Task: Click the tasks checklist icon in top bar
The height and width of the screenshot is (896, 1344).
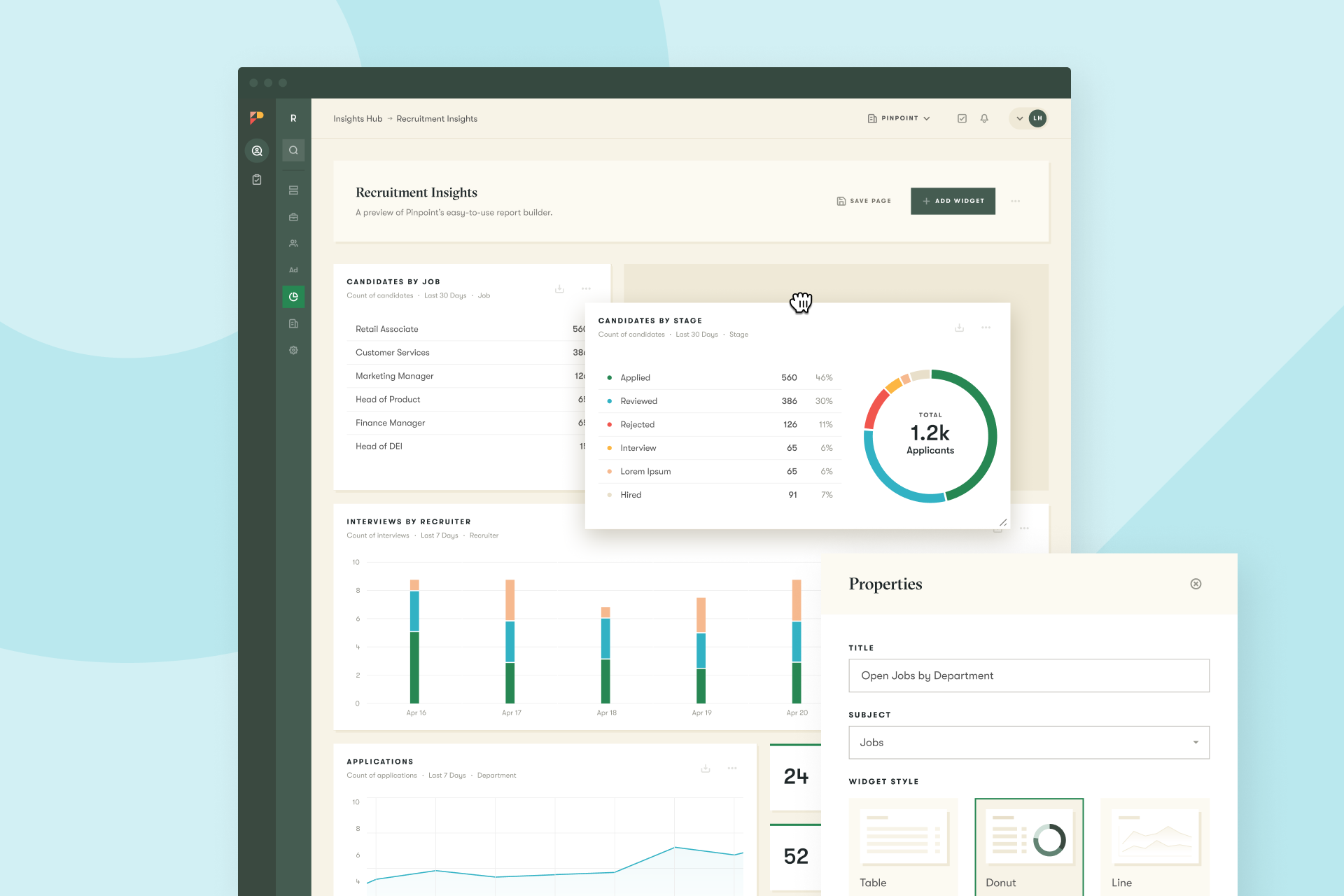Action: coord(962,118)
